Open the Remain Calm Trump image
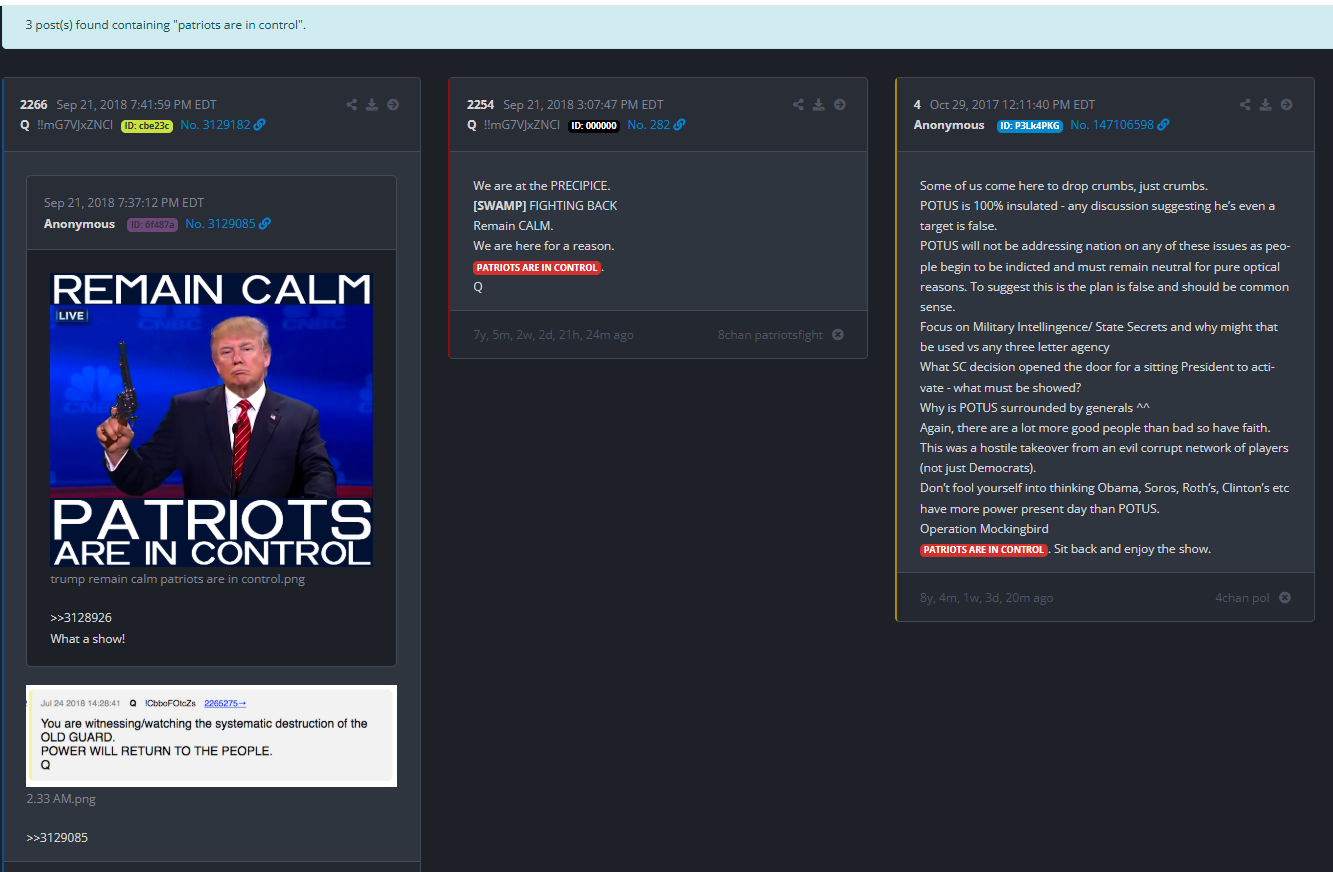Viewport: 1333px width, 872px height. point(211,420)
